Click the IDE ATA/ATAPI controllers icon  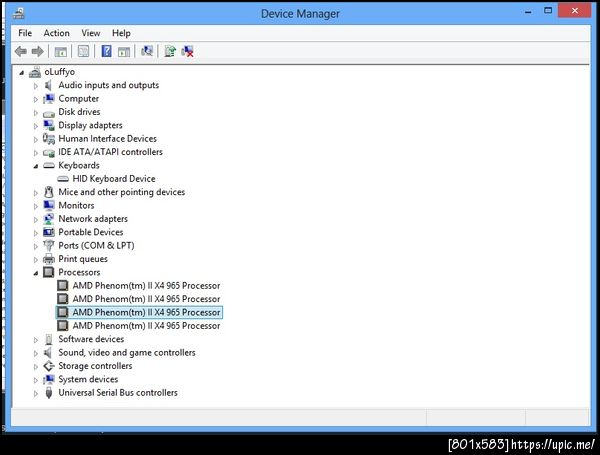pyautogui.click(x=49, y=153)
